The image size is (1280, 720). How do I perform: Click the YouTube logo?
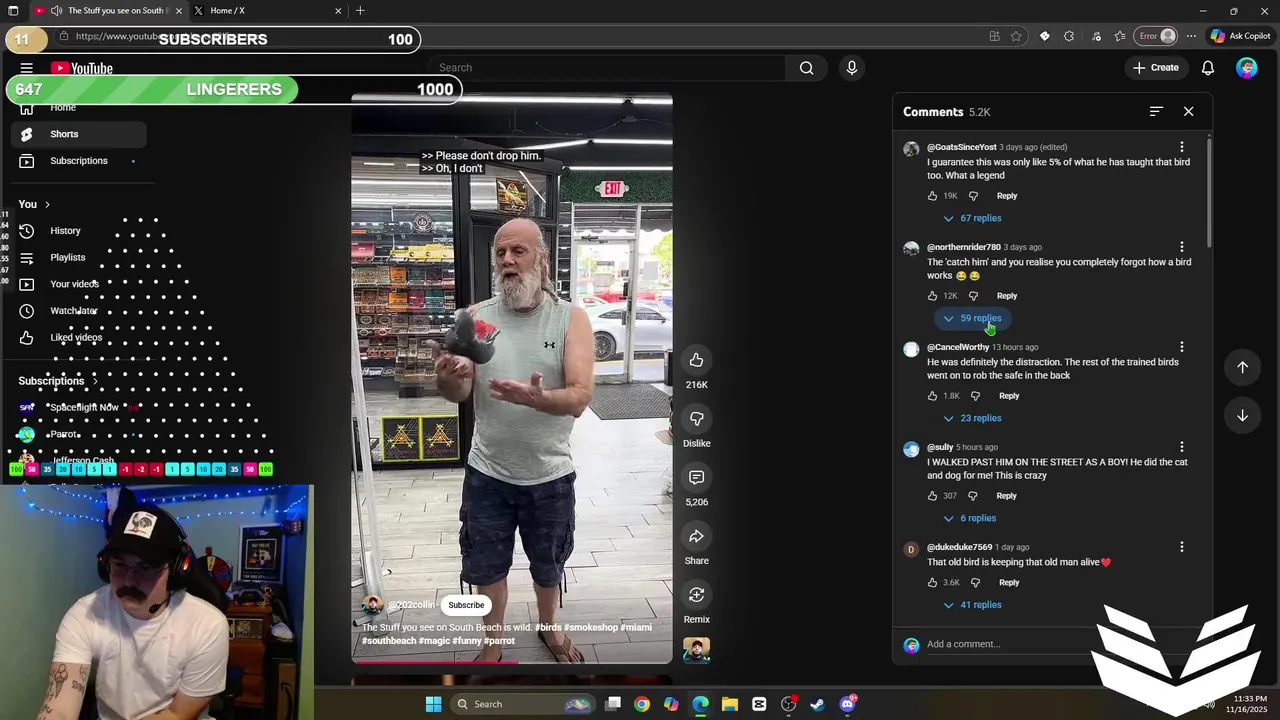(x=82, y=68)
